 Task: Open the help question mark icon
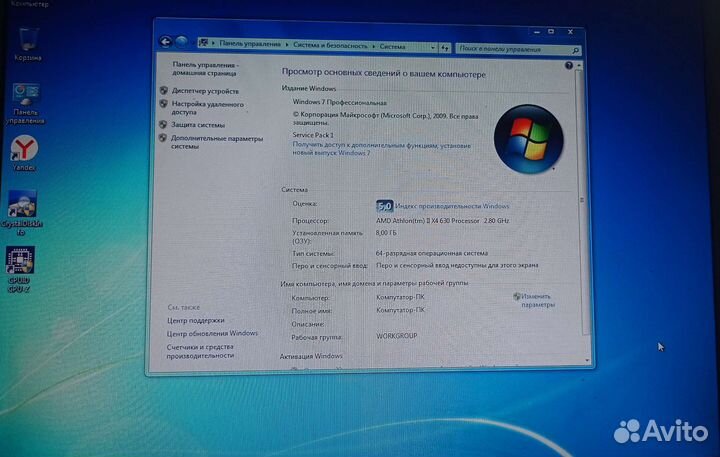point(568,66)
